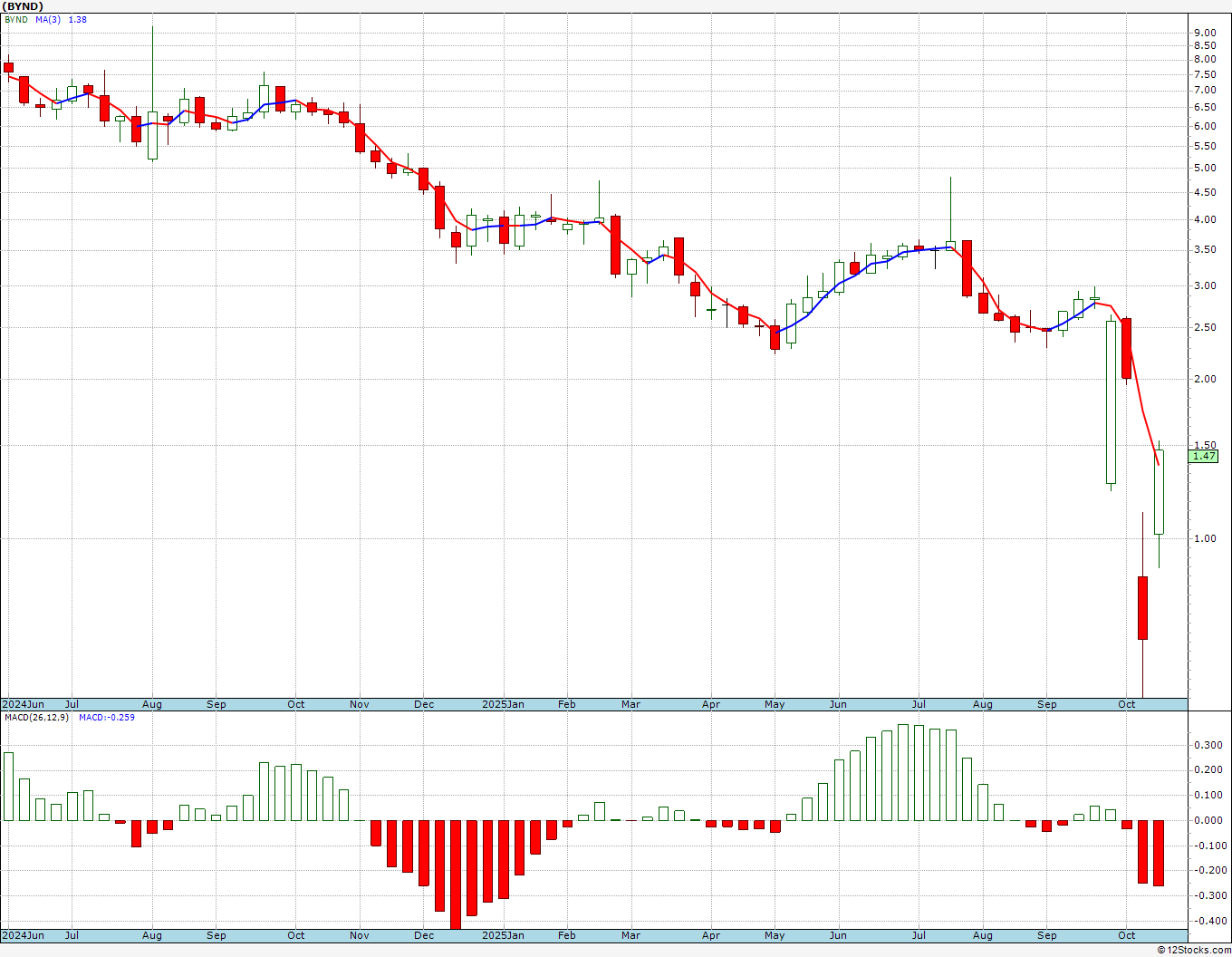Click the MA(3) indicator label

(48, 19)
